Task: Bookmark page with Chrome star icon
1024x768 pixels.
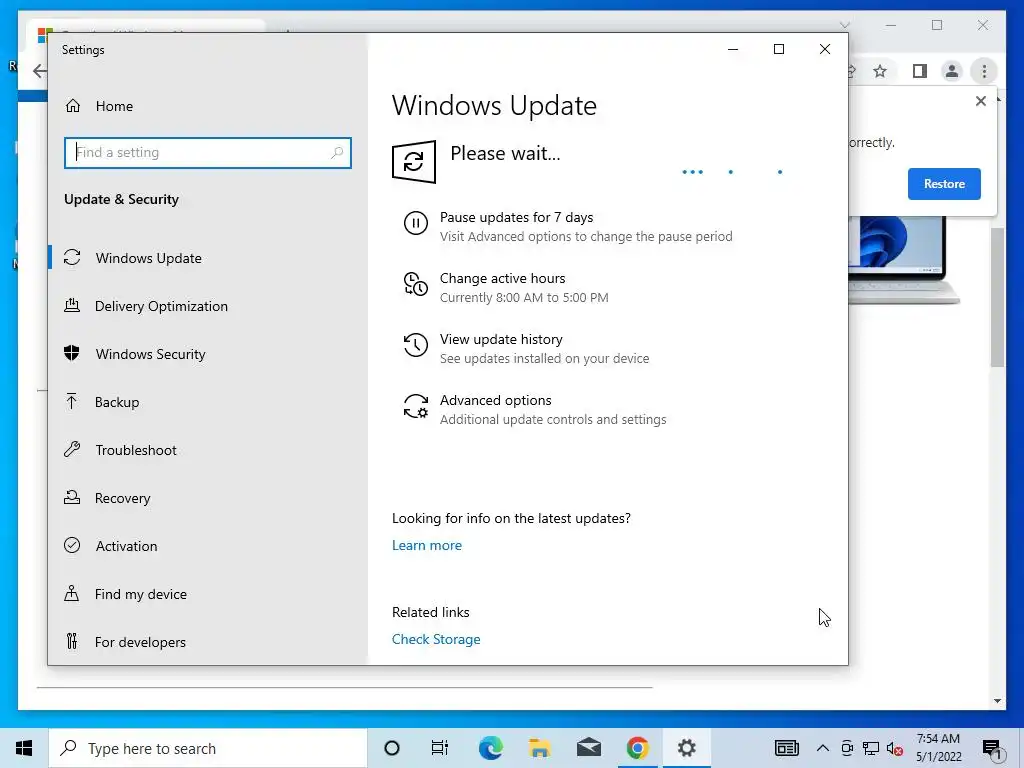Action: click(880, 71)
